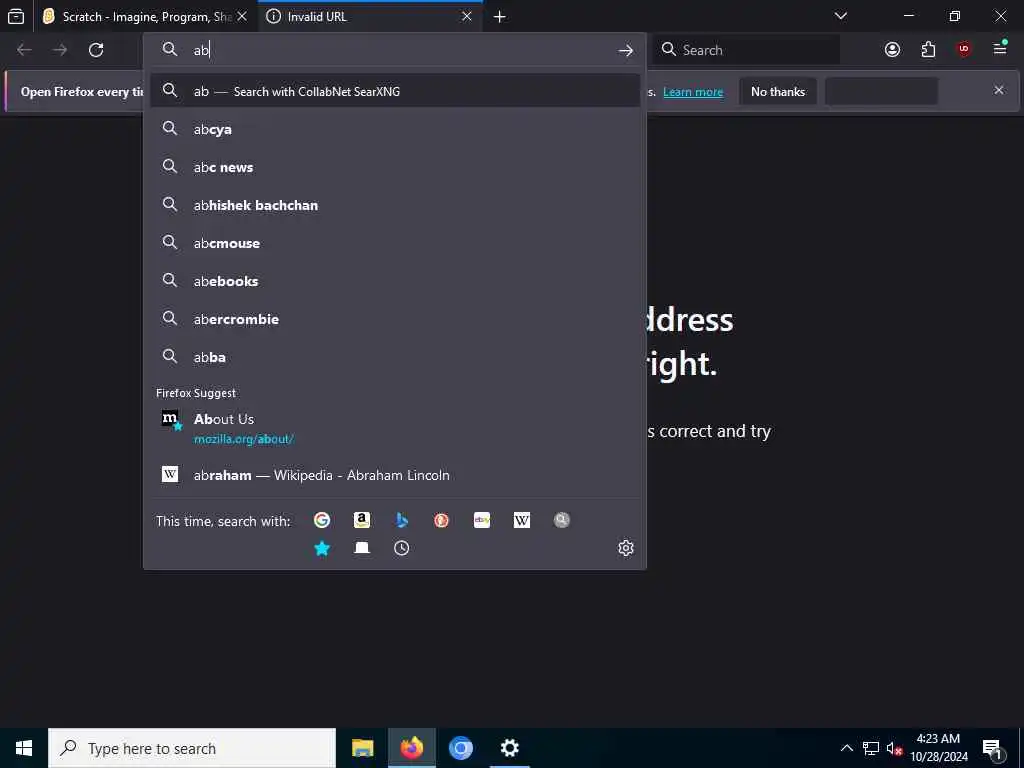This screenshot has height=768, width=1024.
Task: Choose the 'abcya' suggestion
Action: (x=394, y=129)
